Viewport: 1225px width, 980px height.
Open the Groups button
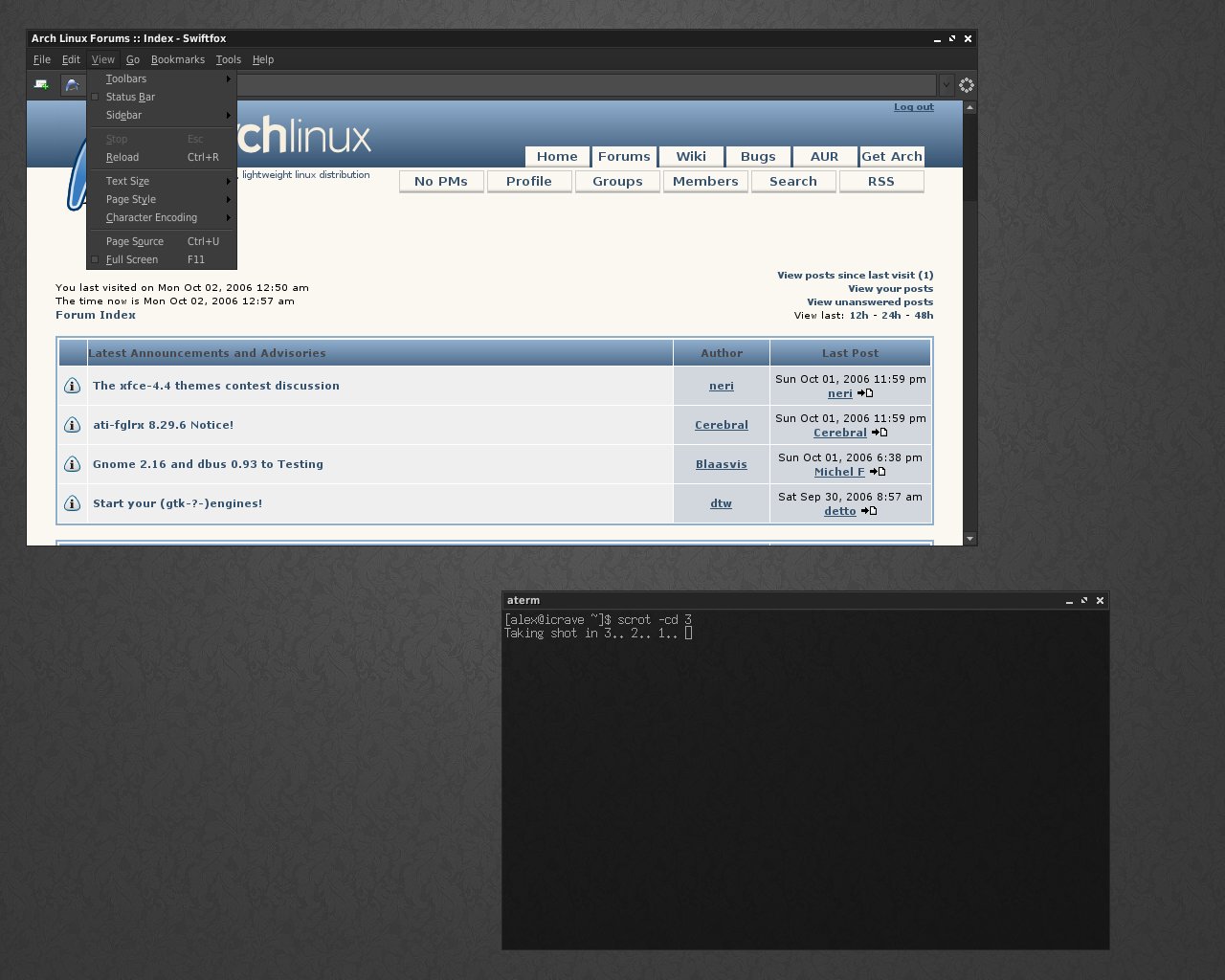617,181
